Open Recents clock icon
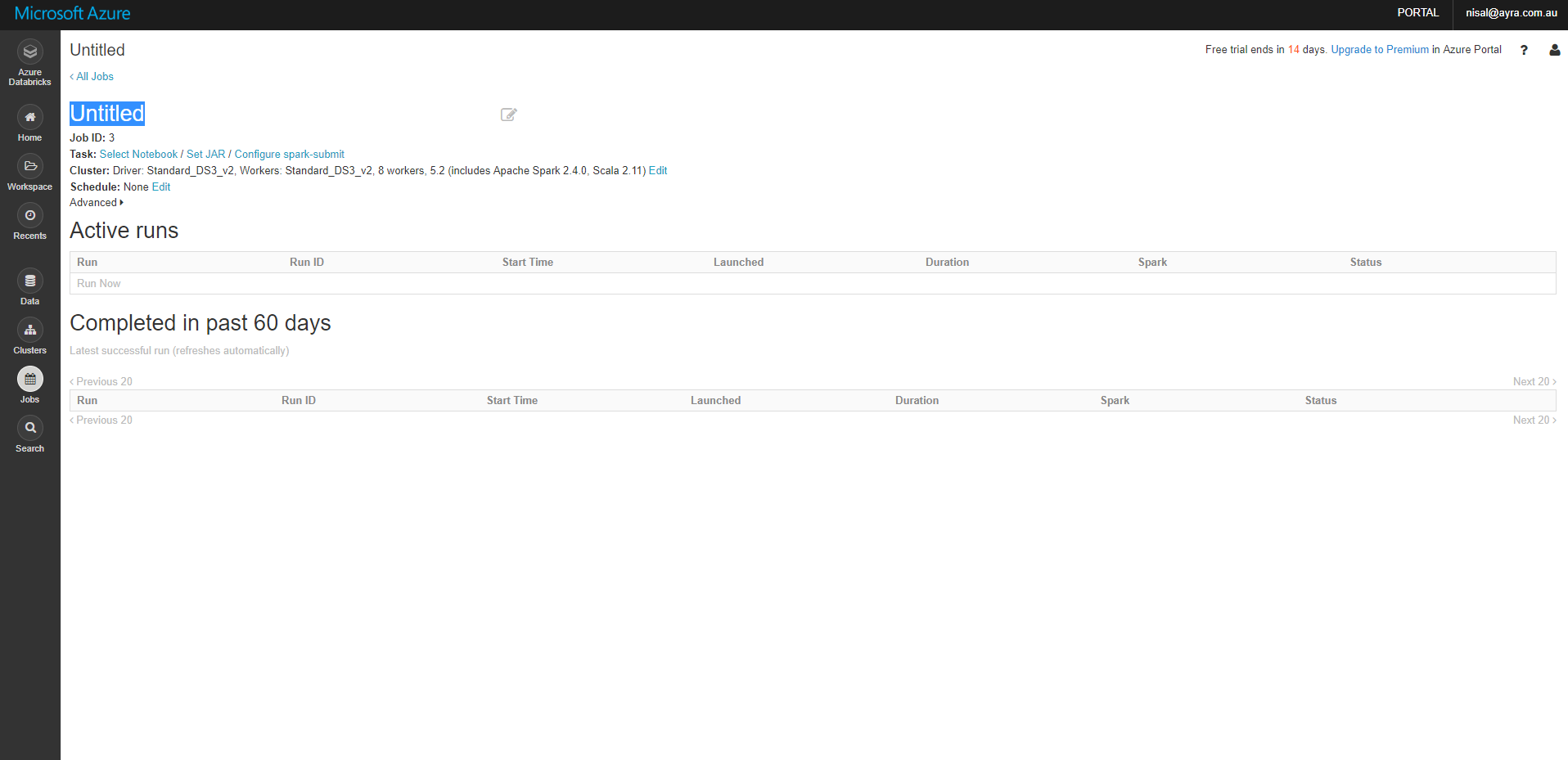Viewport: 1568px width, 760px height. [30, 215]
